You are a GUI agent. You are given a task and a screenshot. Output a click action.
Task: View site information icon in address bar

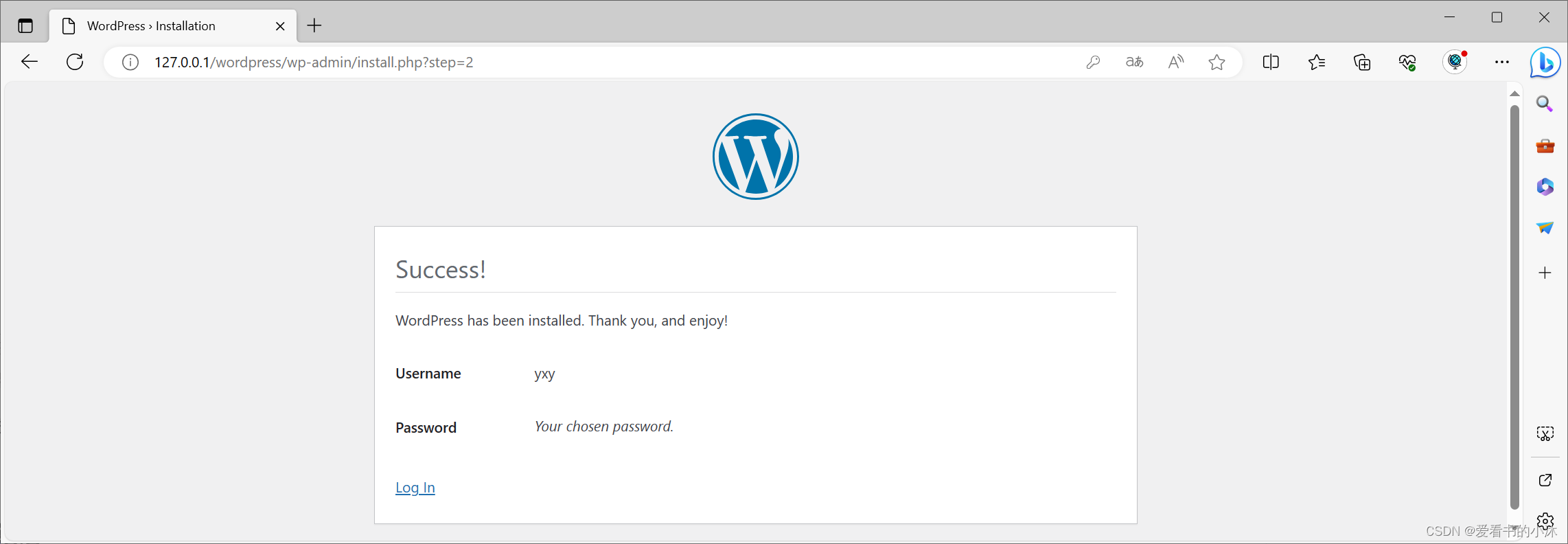pyautogui.click(x=130, y=63)
